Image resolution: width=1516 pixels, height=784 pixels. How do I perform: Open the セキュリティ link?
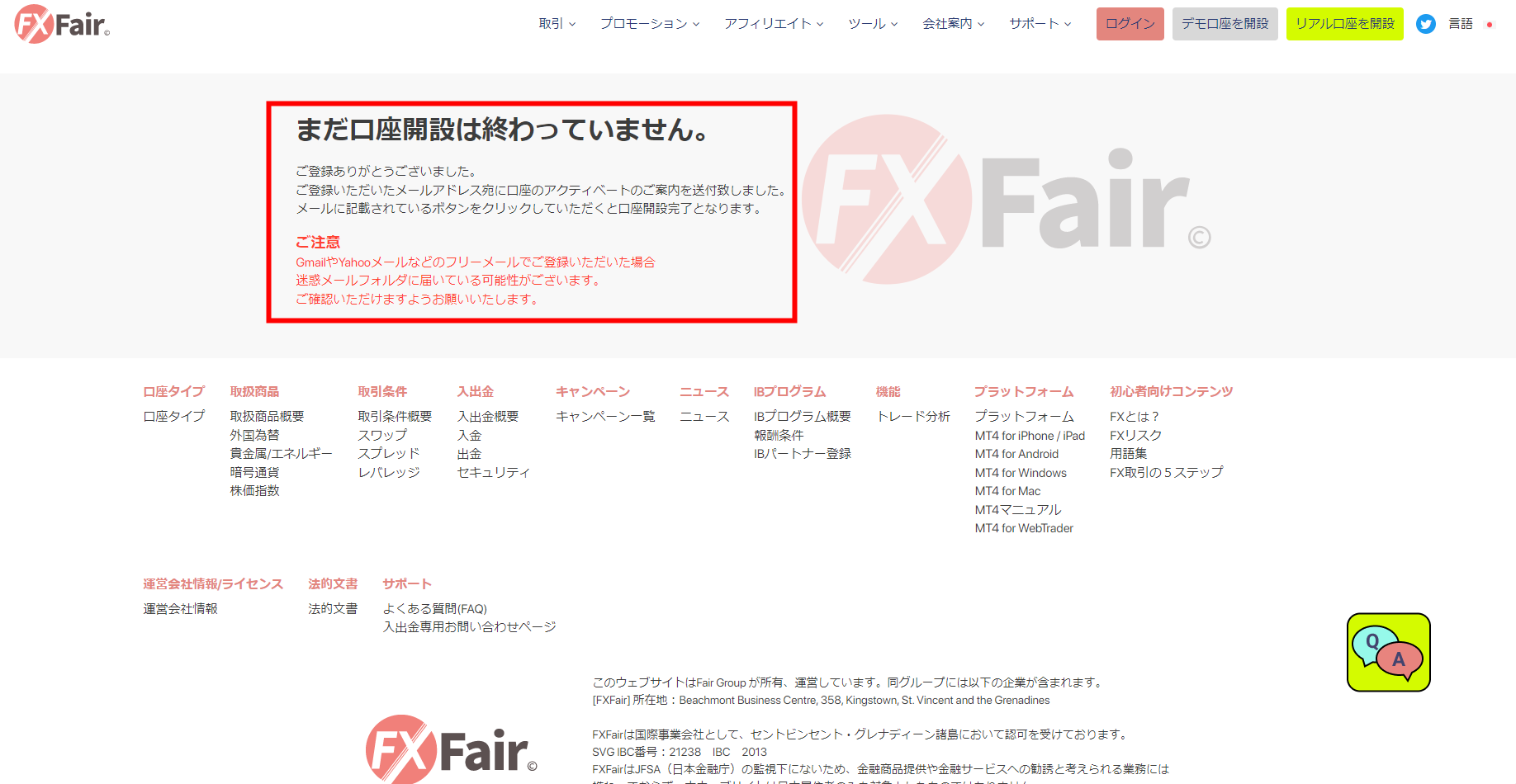(494, 472)
